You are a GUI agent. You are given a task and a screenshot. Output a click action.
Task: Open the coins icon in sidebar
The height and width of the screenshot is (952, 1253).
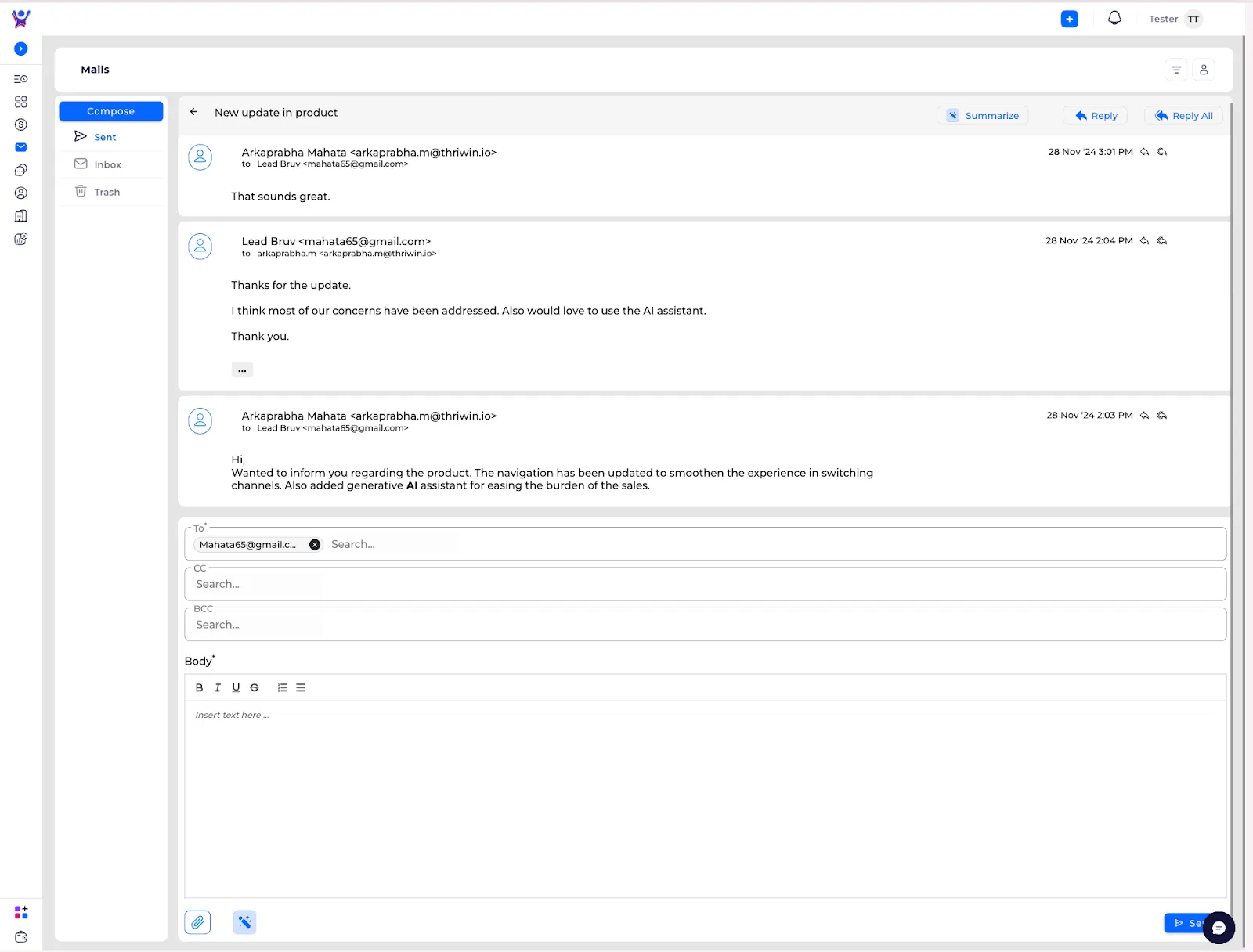point(21,170)
